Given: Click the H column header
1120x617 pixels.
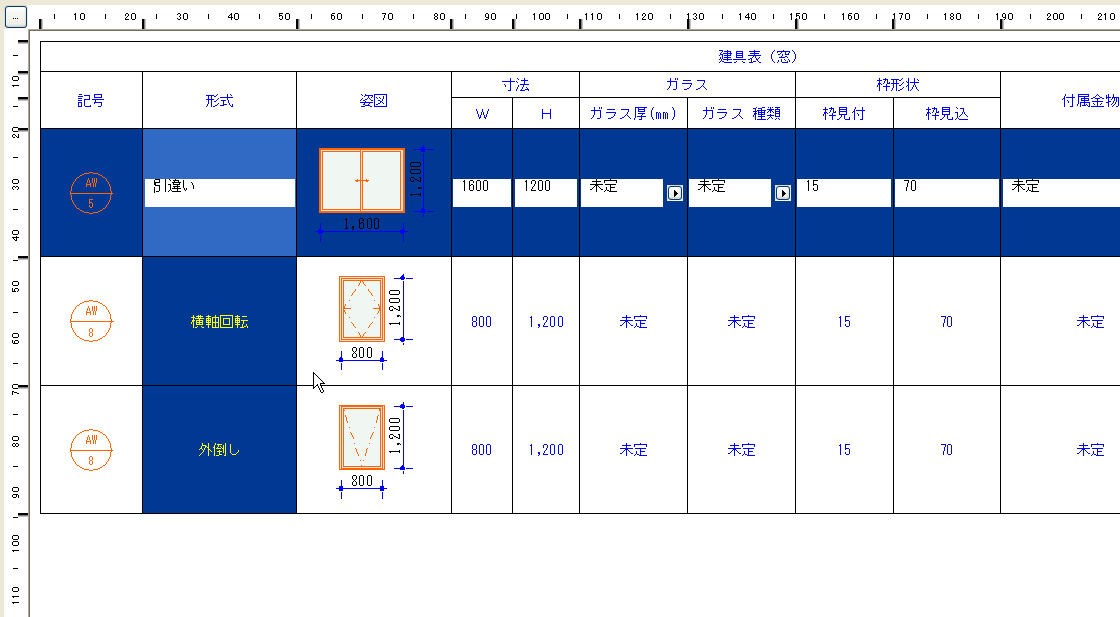Looking at the screenshot, I should point(546,114).
